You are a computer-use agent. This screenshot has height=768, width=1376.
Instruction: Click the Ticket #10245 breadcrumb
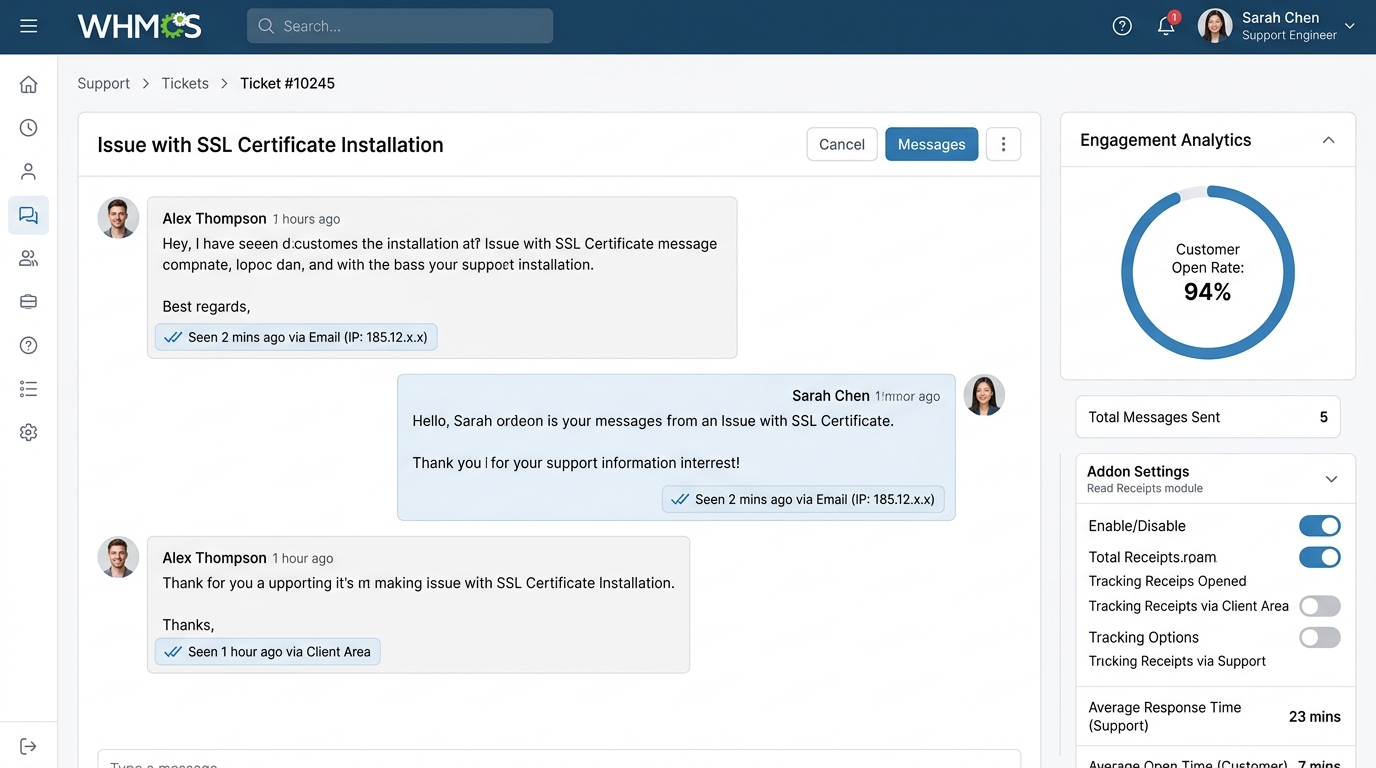287,83
